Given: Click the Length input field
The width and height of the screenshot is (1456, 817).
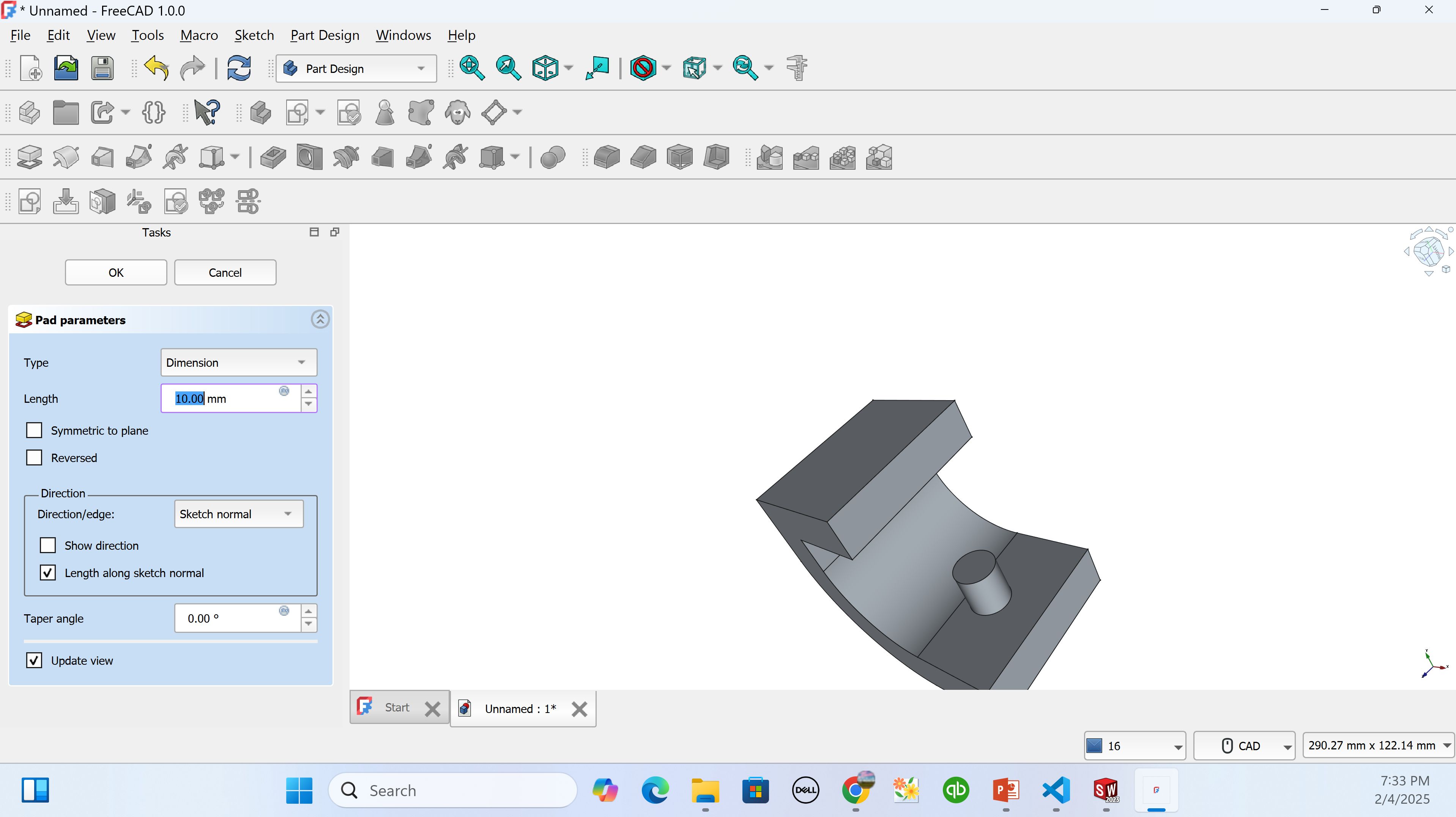Looking at the screenshot, I should click(231, 399).
